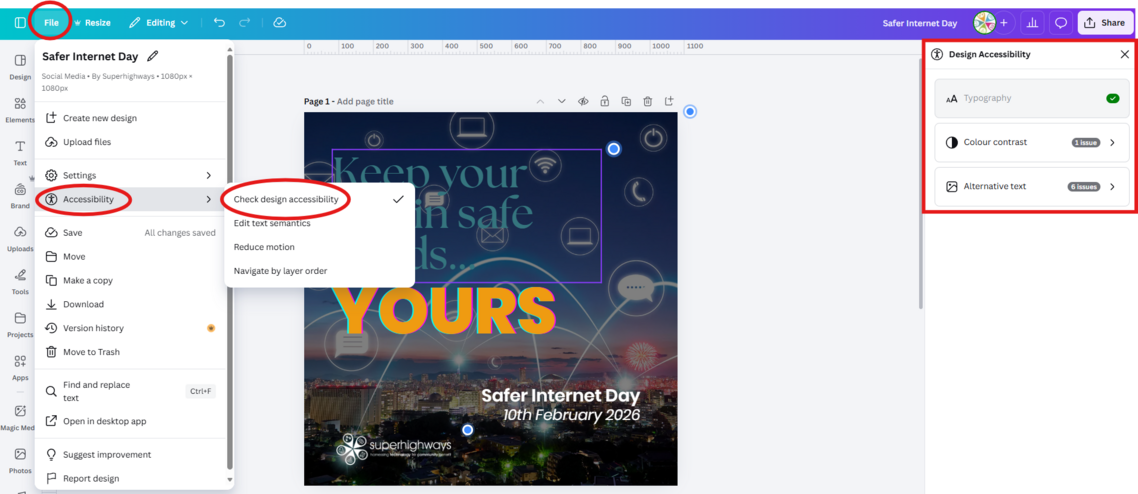The width and height of the screenshot is (1138, 494).
Task: Select Navigate by layer order
Action: (x=319, y=271)
